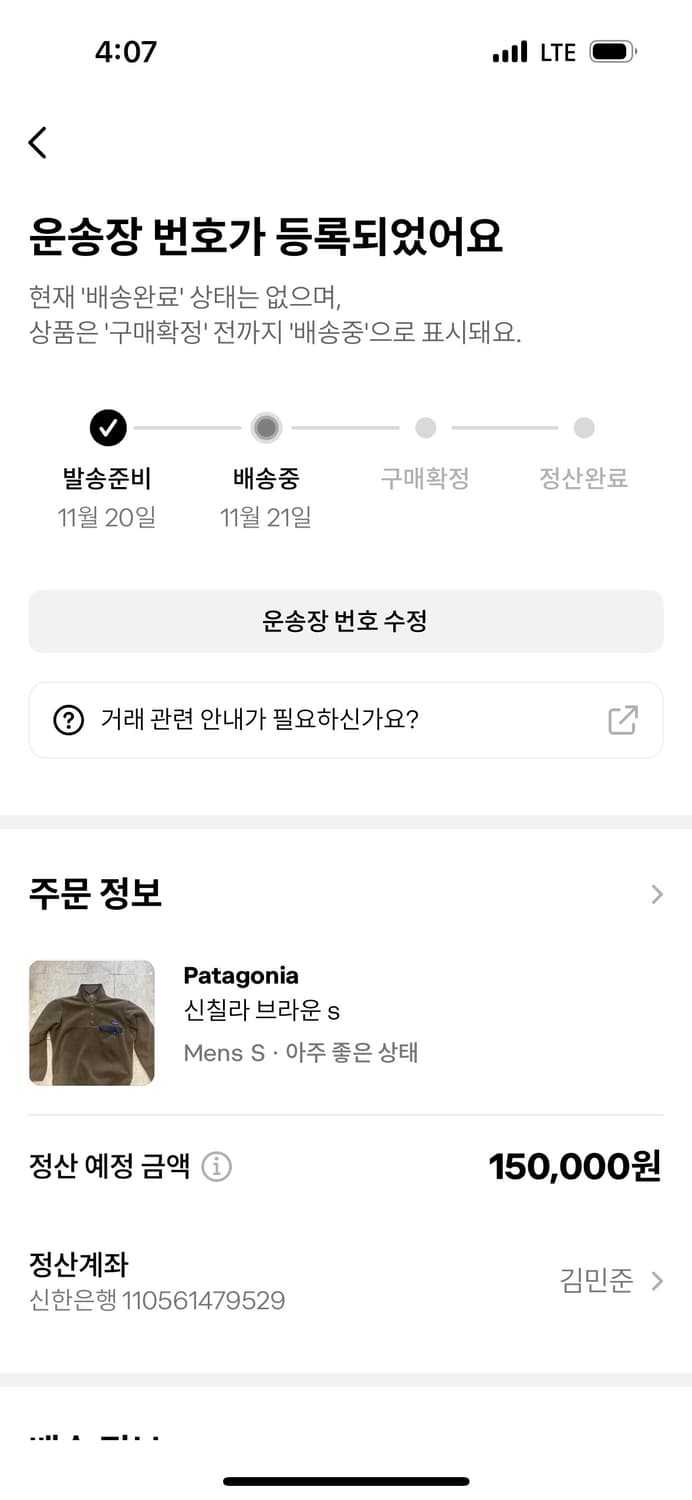692x1500 pixels.
Task: Tap the checkmark icon on 발송준비 step
Action: [x=108, y=427]
